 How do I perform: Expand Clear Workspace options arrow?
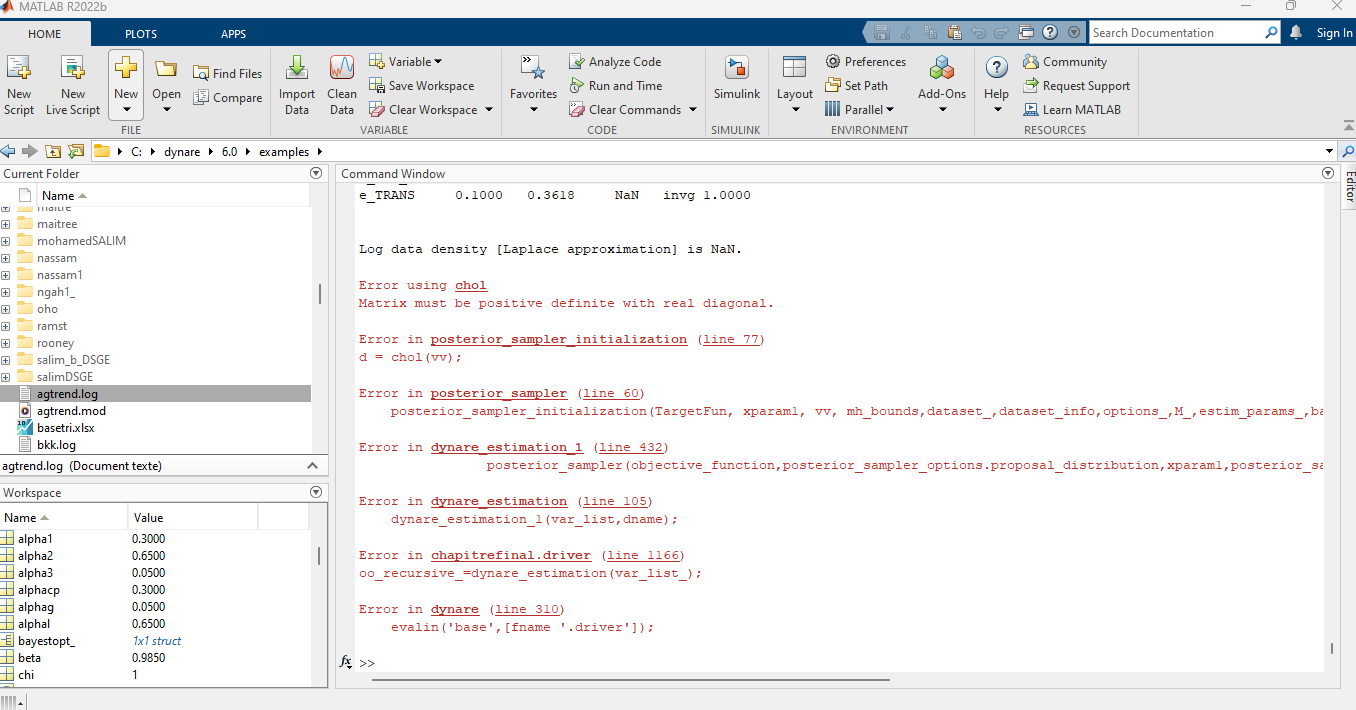(489, 109)
